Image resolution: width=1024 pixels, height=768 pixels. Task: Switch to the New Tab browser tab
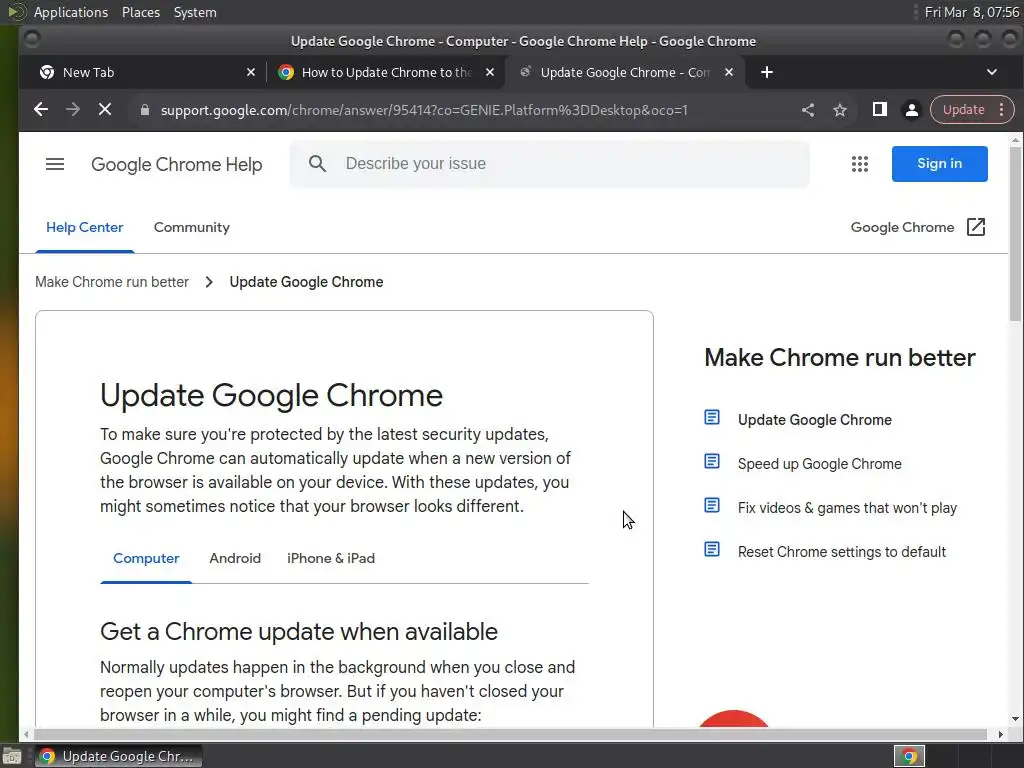coord(144,72)
